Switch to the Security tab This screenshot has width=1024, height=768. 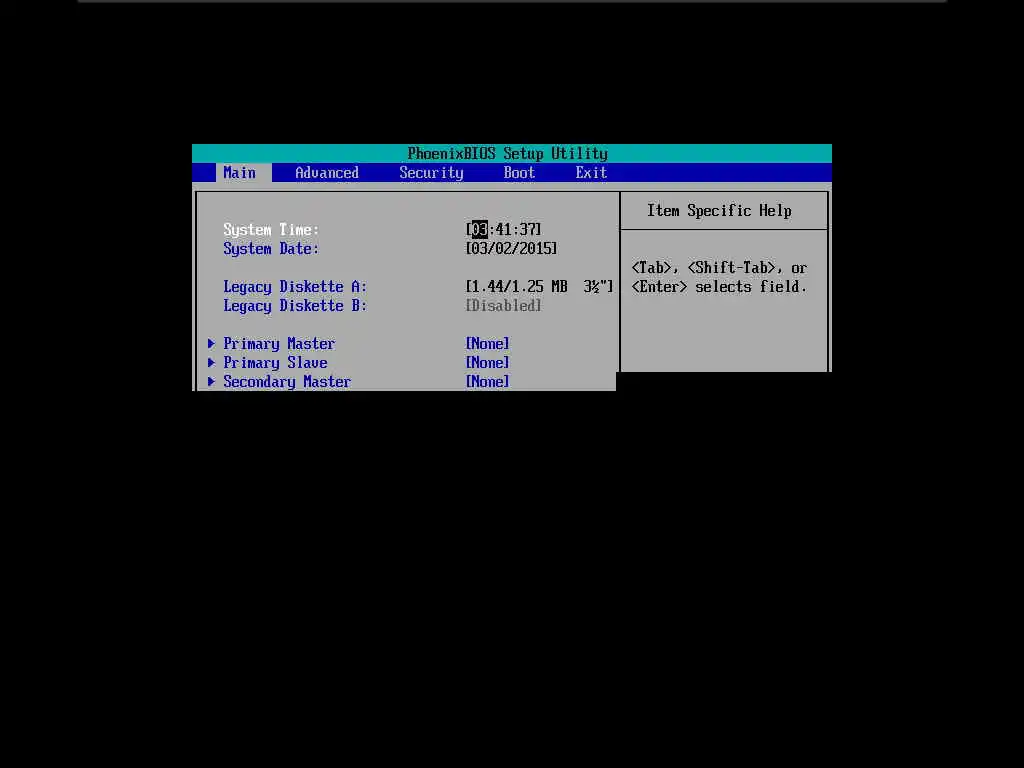point(431,172)
